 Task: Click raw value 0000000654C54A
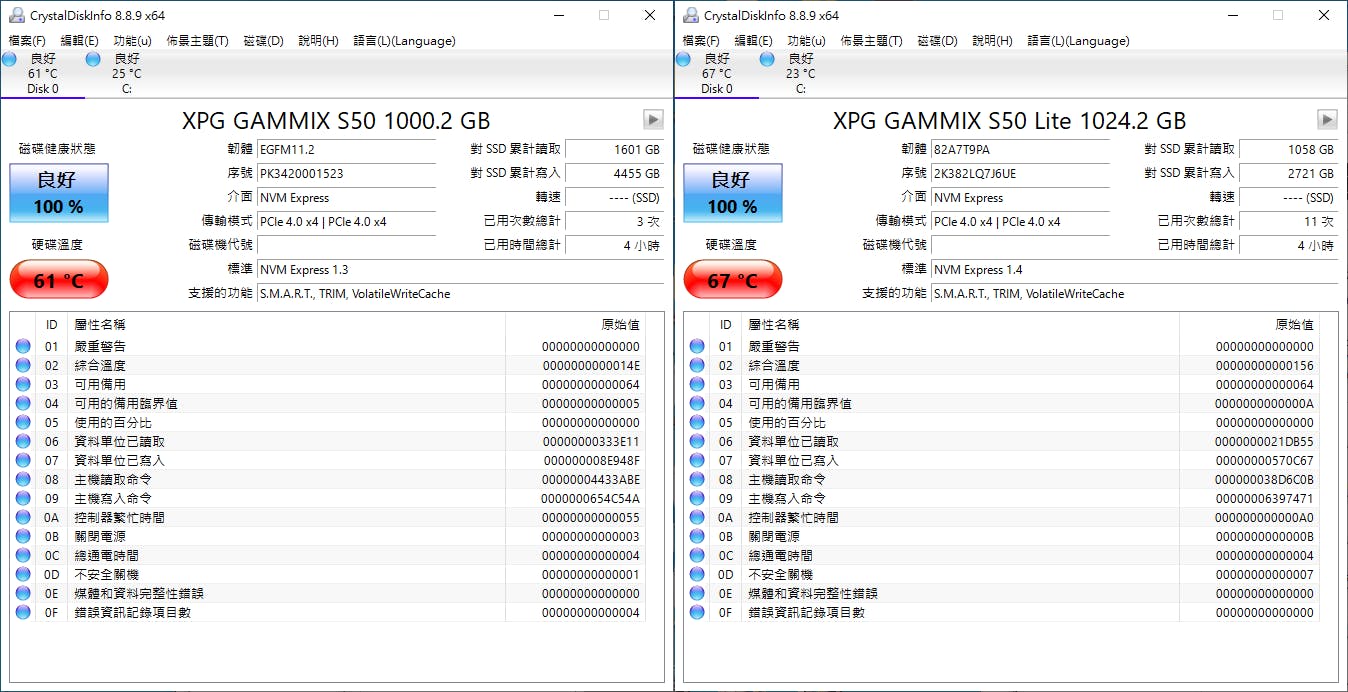590,498
